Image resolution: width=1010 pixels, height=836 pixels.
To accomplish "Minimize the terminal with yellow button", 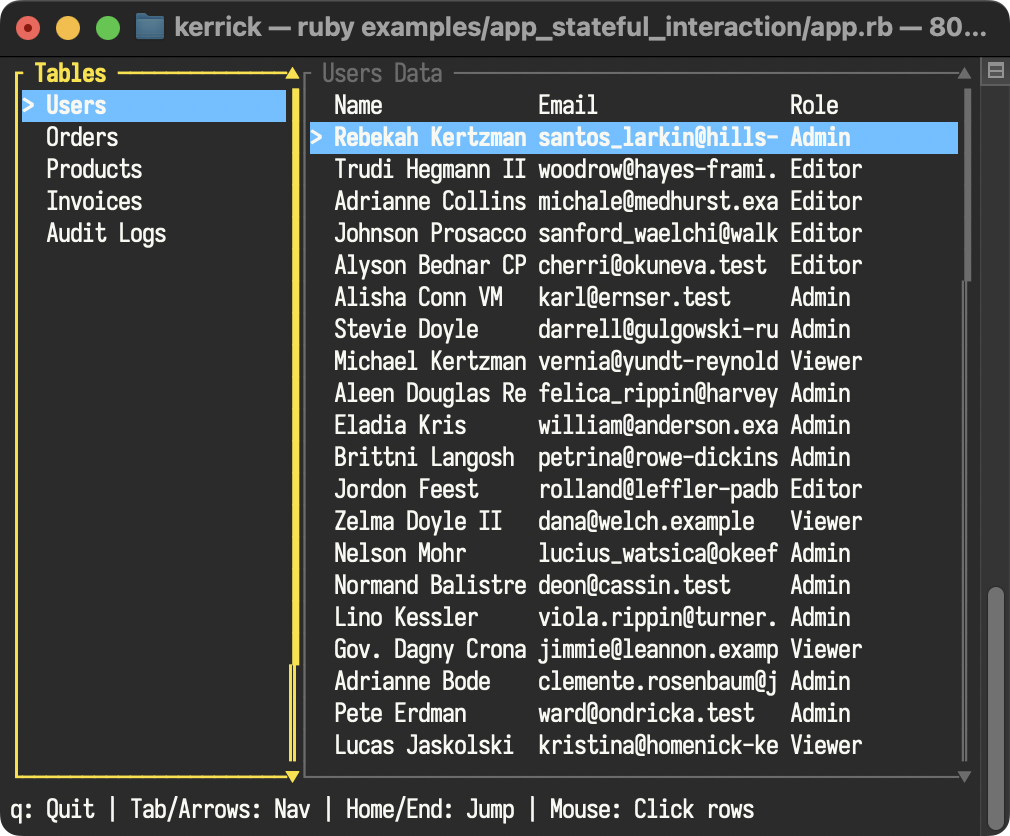I will point(68,28).
